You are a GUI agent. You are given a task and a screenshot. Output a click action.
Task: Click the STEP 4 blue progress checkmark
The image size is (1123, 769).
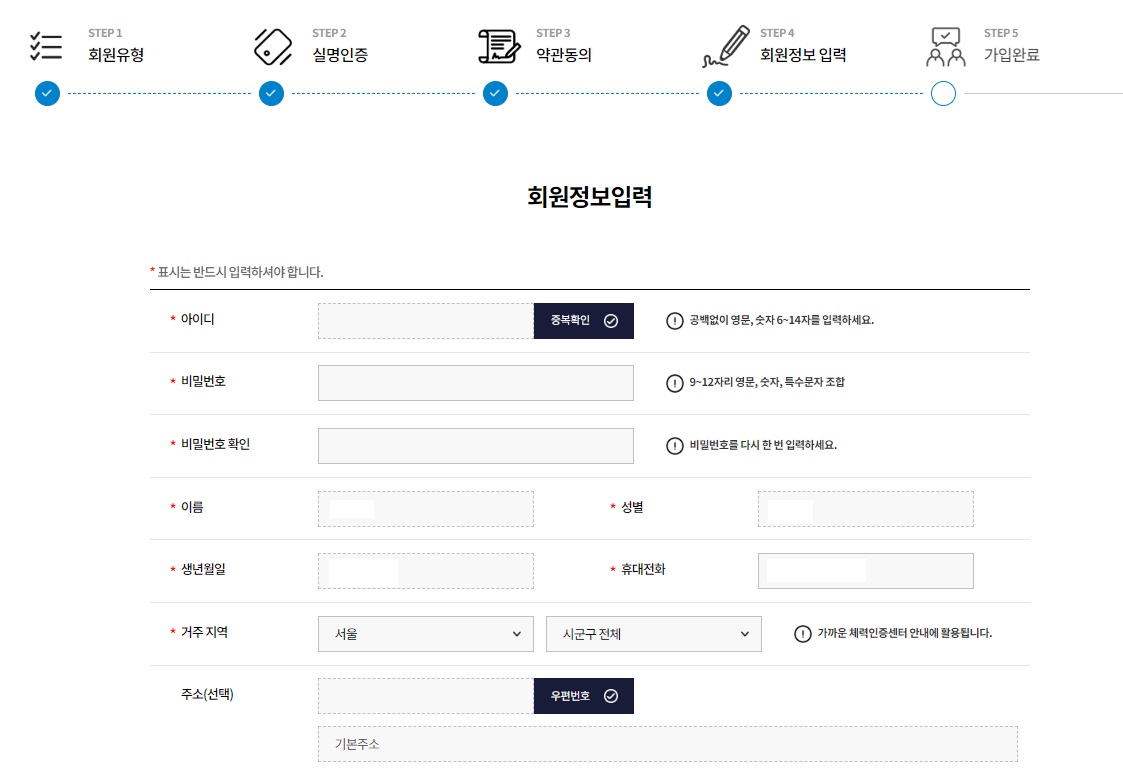[719, 93]
